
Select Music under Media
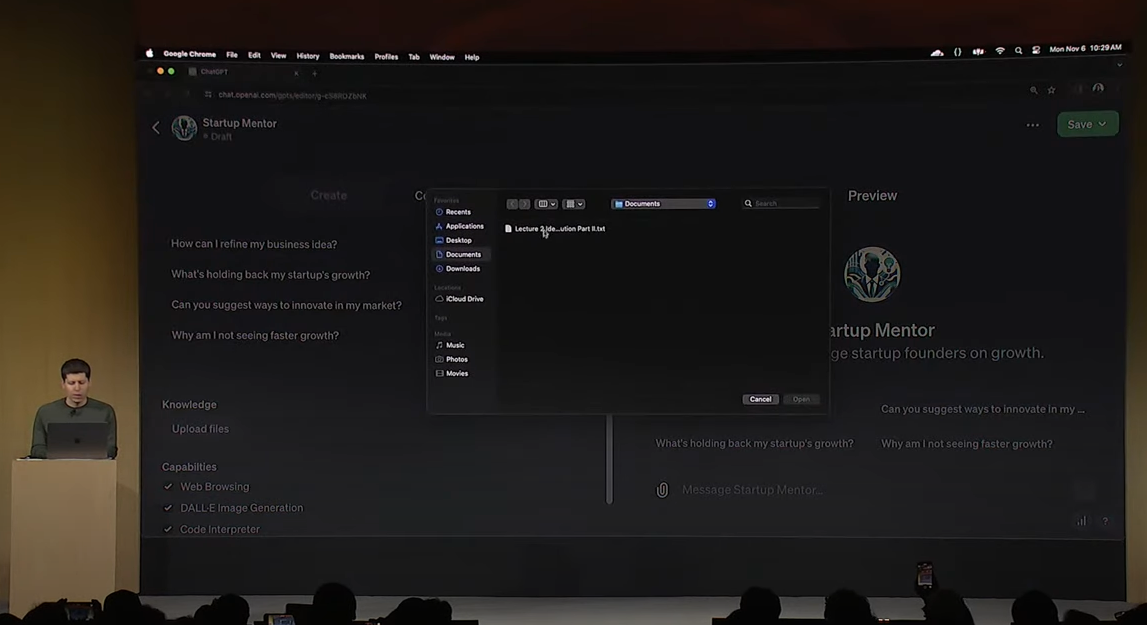[x=454, y=345]
